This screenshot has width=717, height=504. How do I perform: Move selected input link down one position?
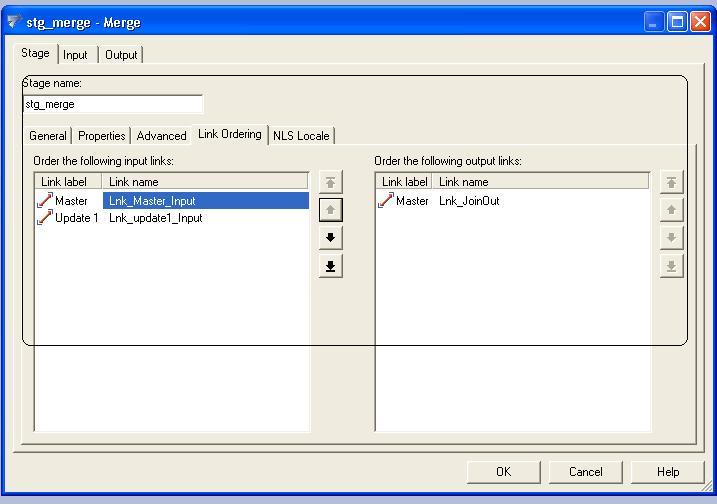pyautogui.click(x=330, y=238)
